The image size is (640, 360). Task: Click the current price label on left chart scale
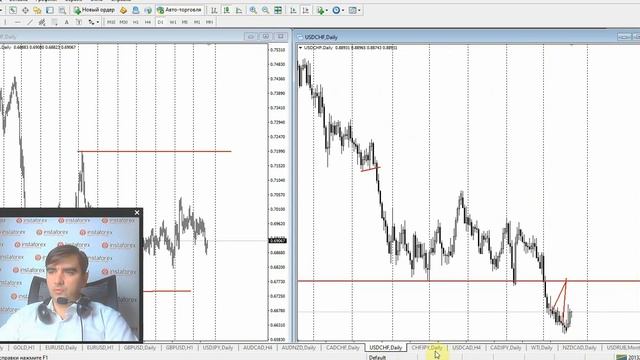tap(278, 240)
